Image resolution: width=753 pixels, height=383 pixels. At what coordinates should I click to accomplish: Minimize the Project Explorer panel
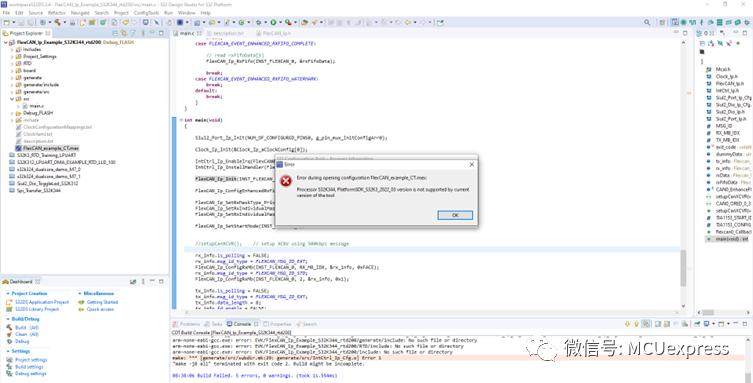153,33
